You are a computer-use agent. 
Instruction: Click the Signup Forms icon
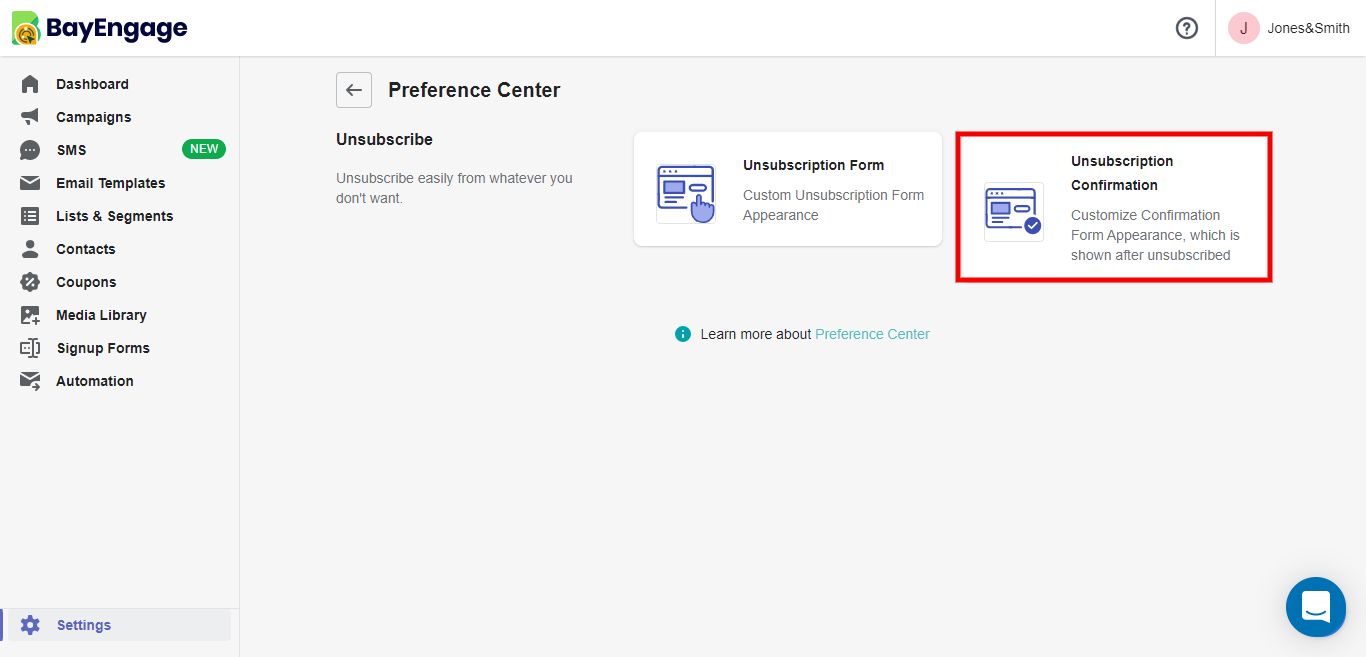30,348
